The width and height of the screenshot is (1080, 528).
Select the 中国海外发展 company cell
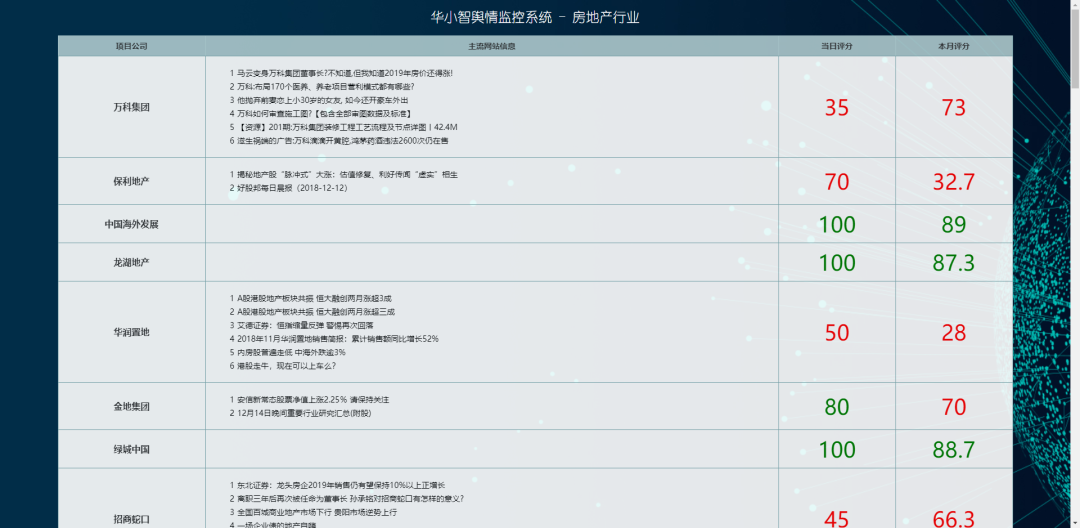pyautogui.click(x=132, y=224)
